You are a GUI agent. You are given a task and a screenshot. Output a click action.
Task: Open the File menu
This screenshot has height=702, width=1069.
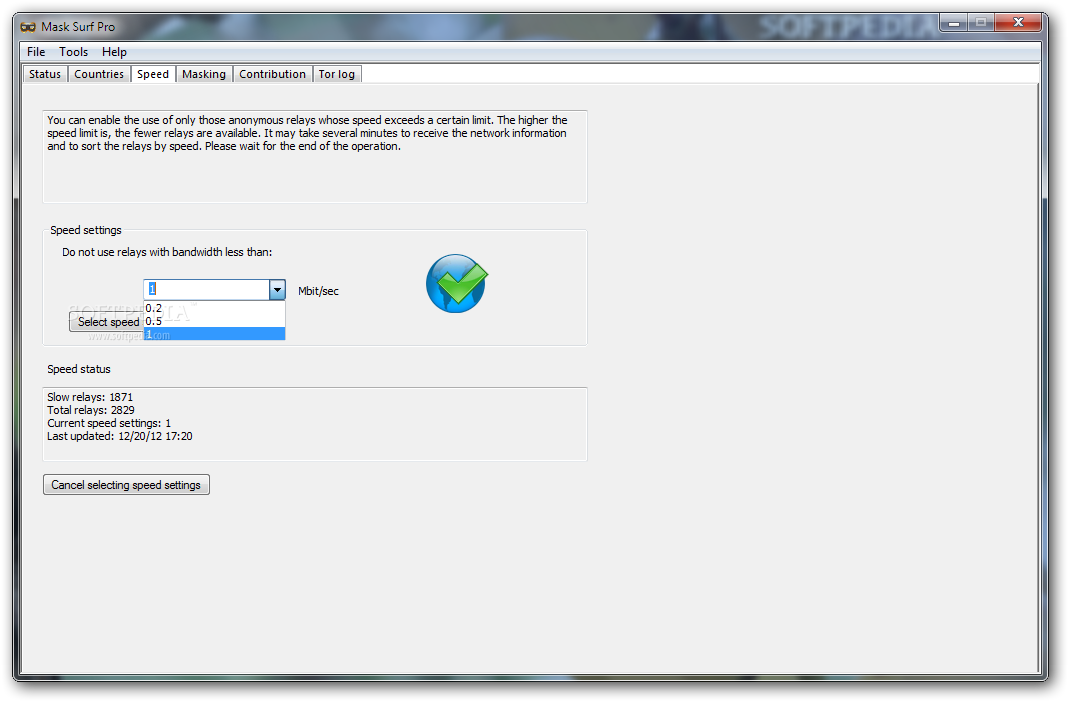[35, 52]
